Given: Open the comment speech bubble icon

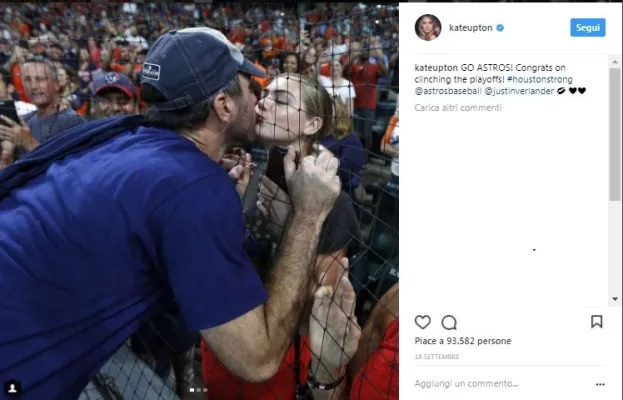Looking at the screenshot, I should pyautogui.click(x=449, y=323).
